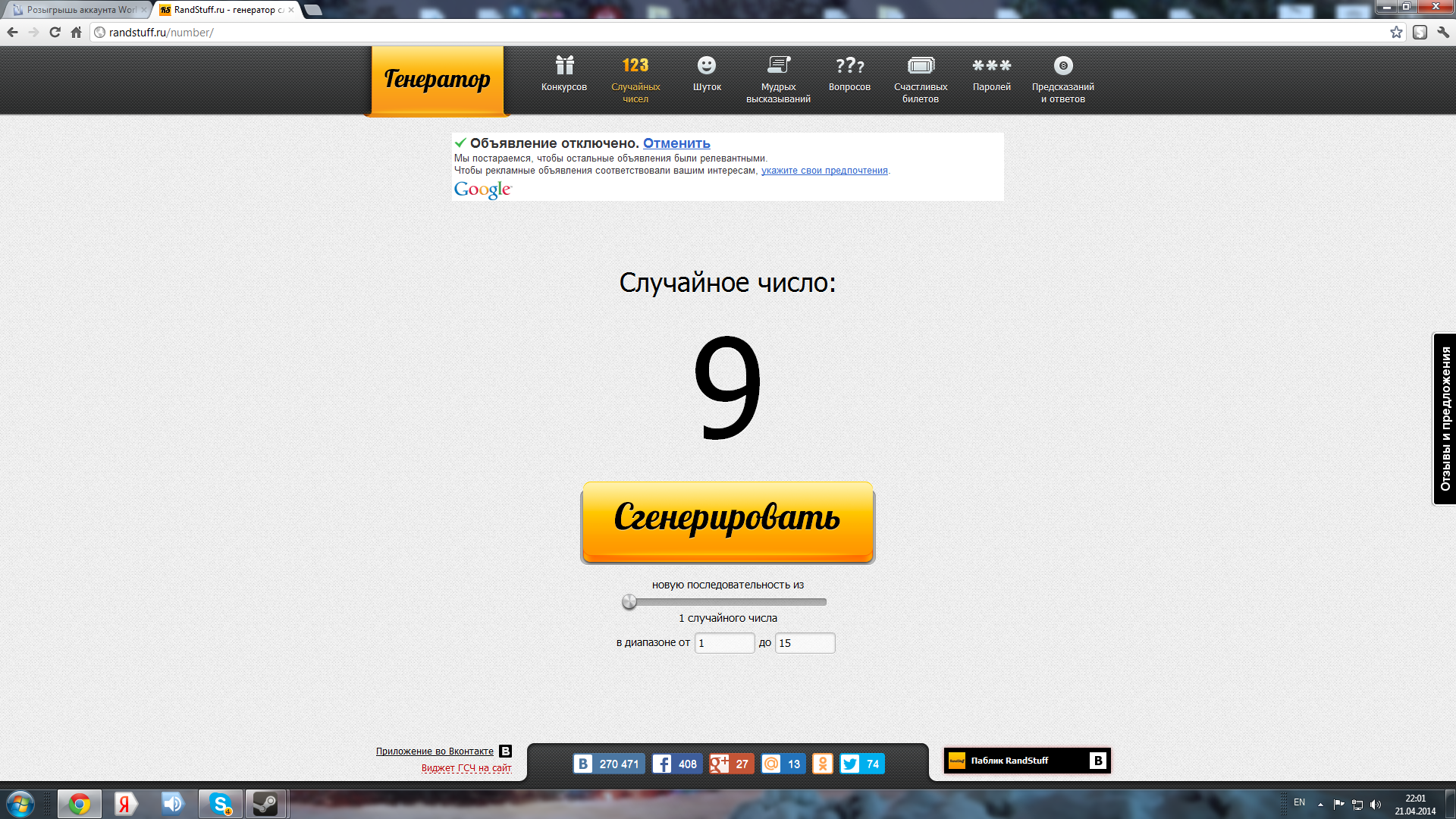Open a new browser tab
This screenshot has height=819, width=1456.
(313, 10)
